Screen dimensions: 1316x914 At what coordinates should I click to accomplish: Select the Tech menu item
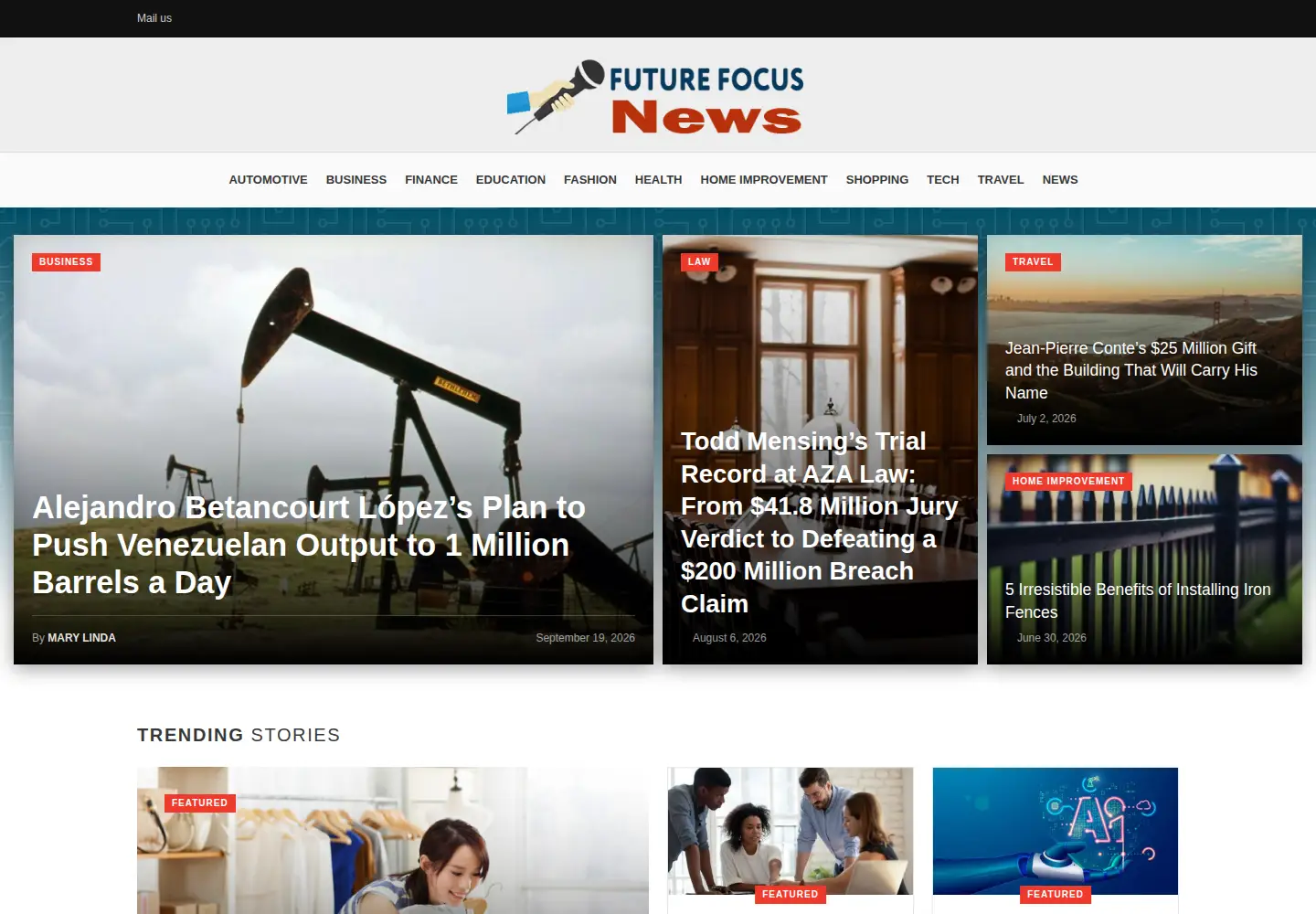[x=943, y=180]
